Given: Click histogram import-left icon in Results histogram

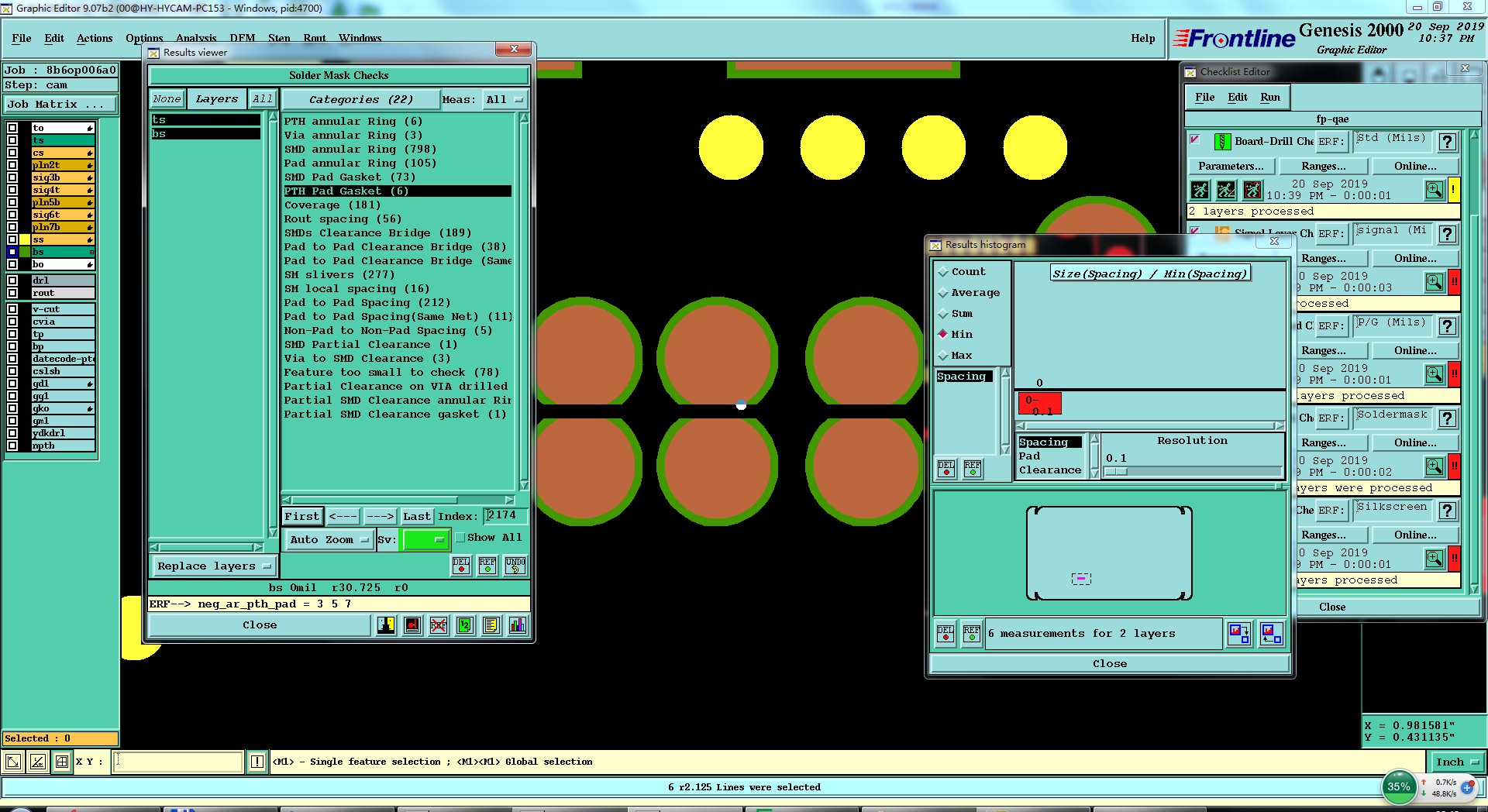Looking at the screenshot, I should [1271, 634].
